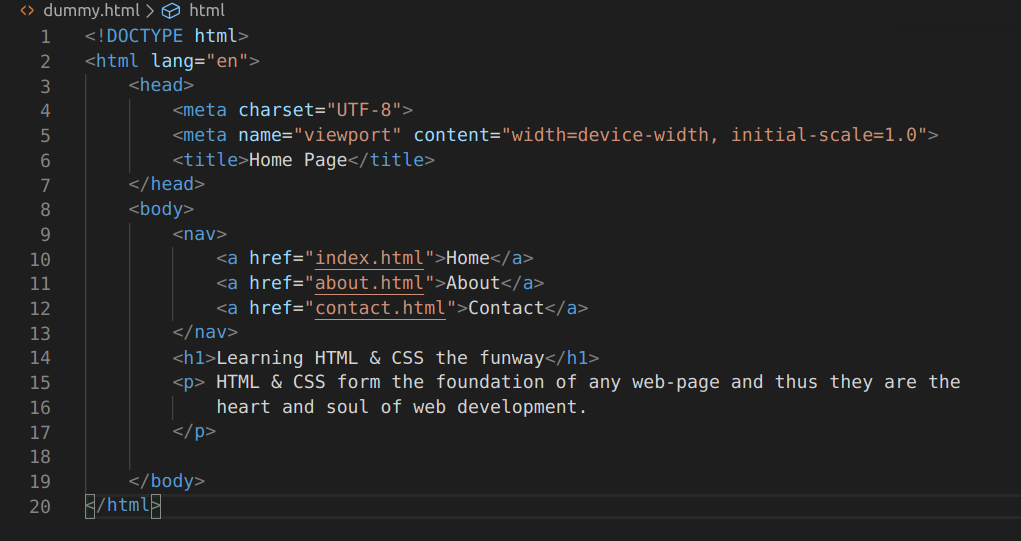Open dummy.html breadcrumb segment
The width and height of the screenshot is (1021, 541).
[x=91, y=10]
